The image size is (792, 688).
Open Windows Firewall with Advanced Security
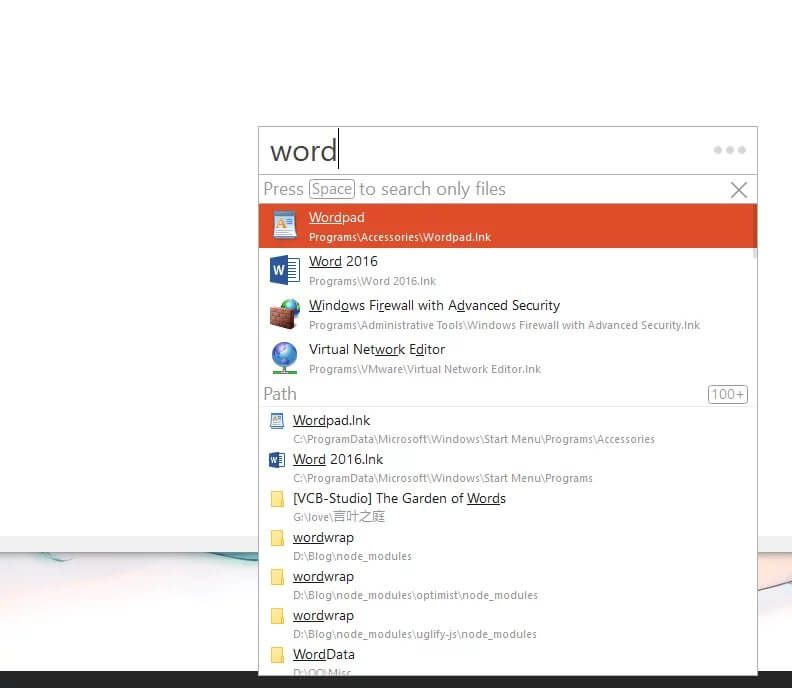pyautogui.click(x=500, y=314)
